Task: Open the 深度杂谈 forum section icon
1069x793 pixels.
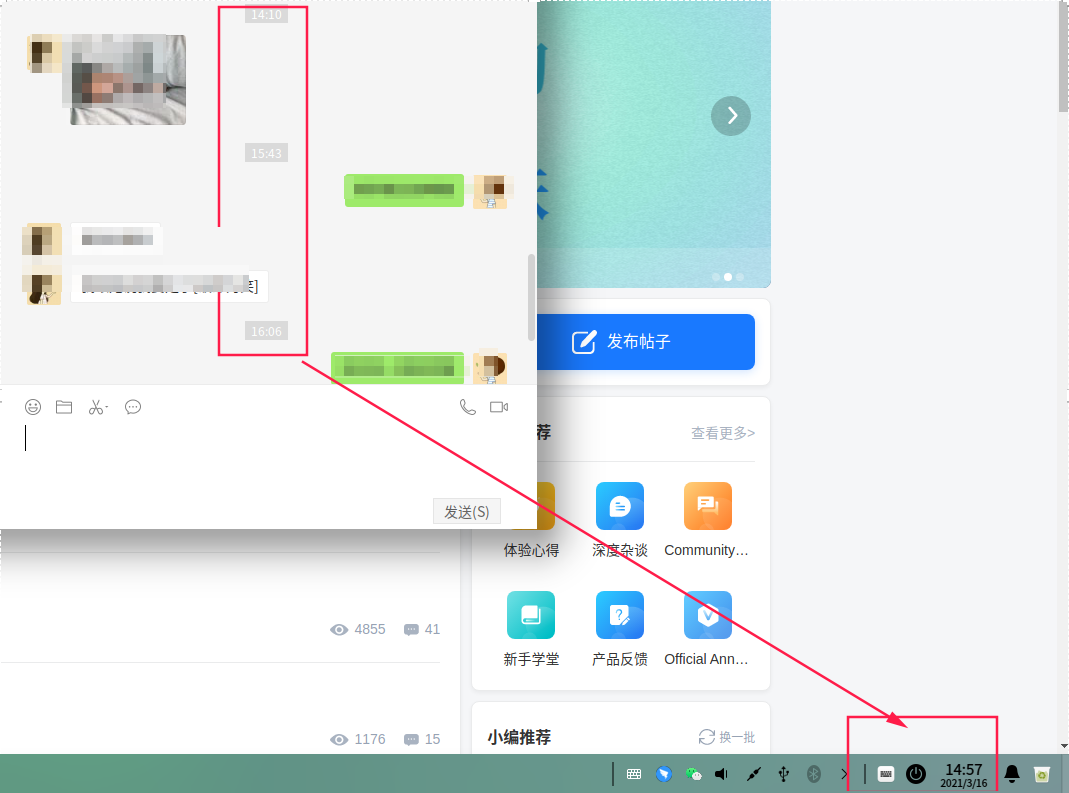Action: click(620, 506)
